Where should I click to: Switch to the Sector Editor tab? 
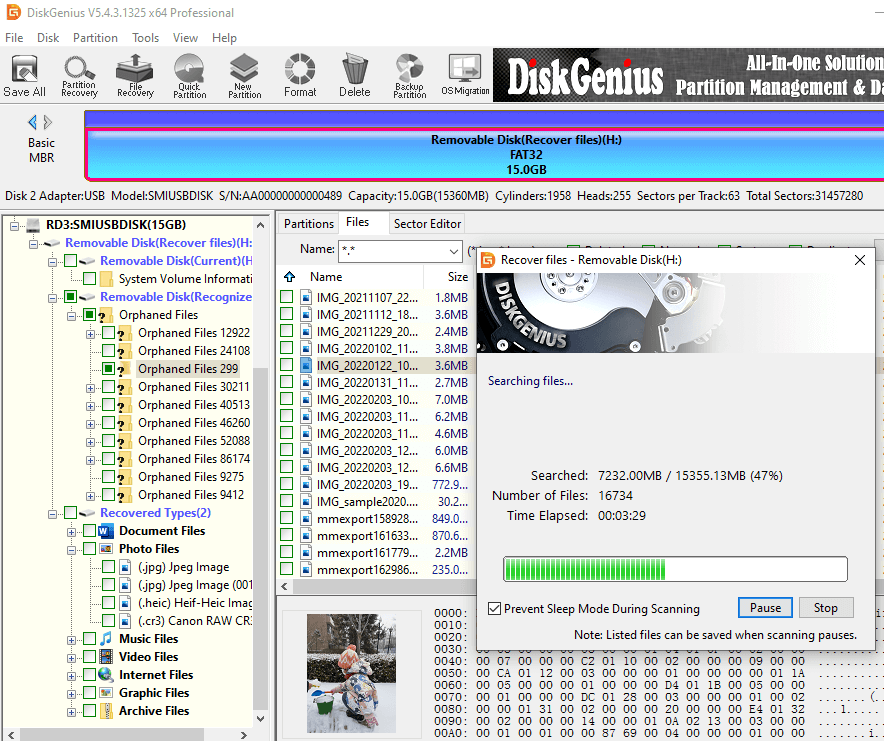[x=427, y=224]
